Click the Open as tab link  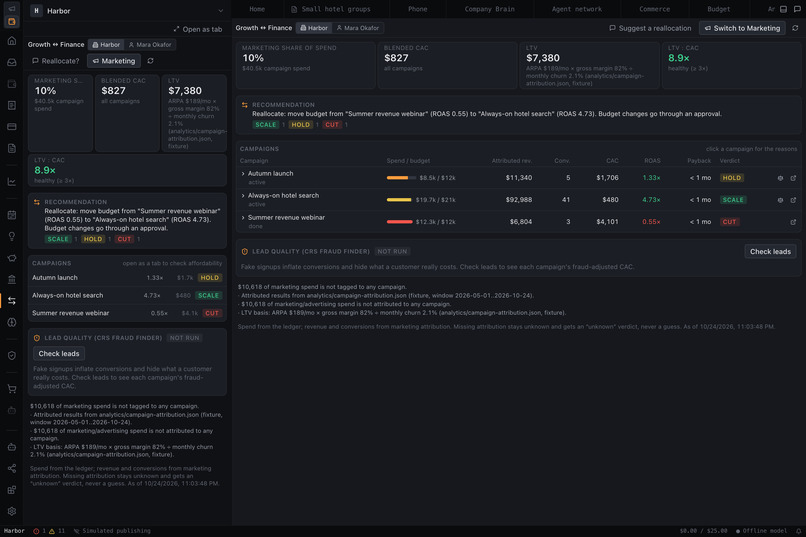click(x=198, y=29)
